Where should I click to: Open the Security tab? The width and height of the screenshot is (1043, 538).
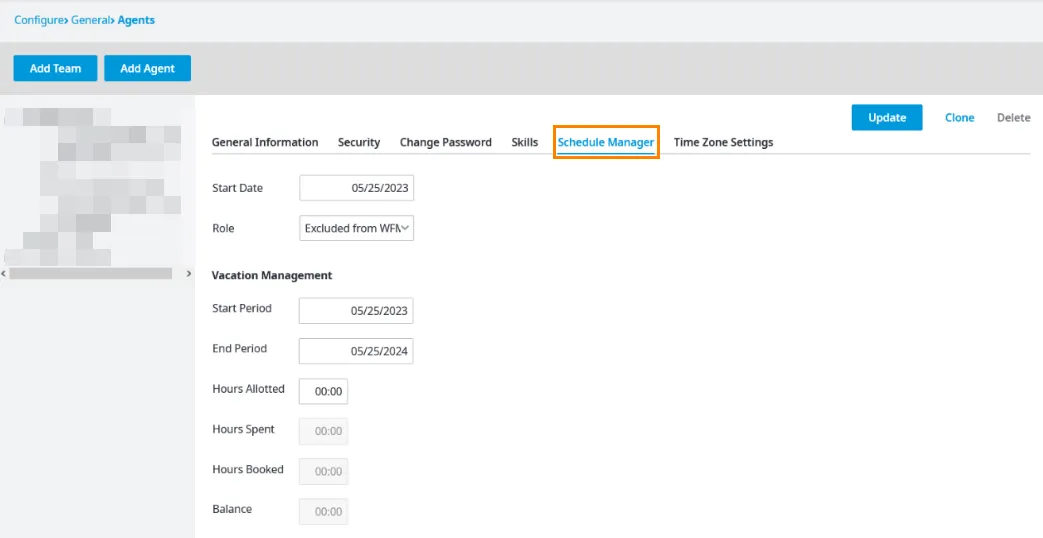tap(359, 142)
